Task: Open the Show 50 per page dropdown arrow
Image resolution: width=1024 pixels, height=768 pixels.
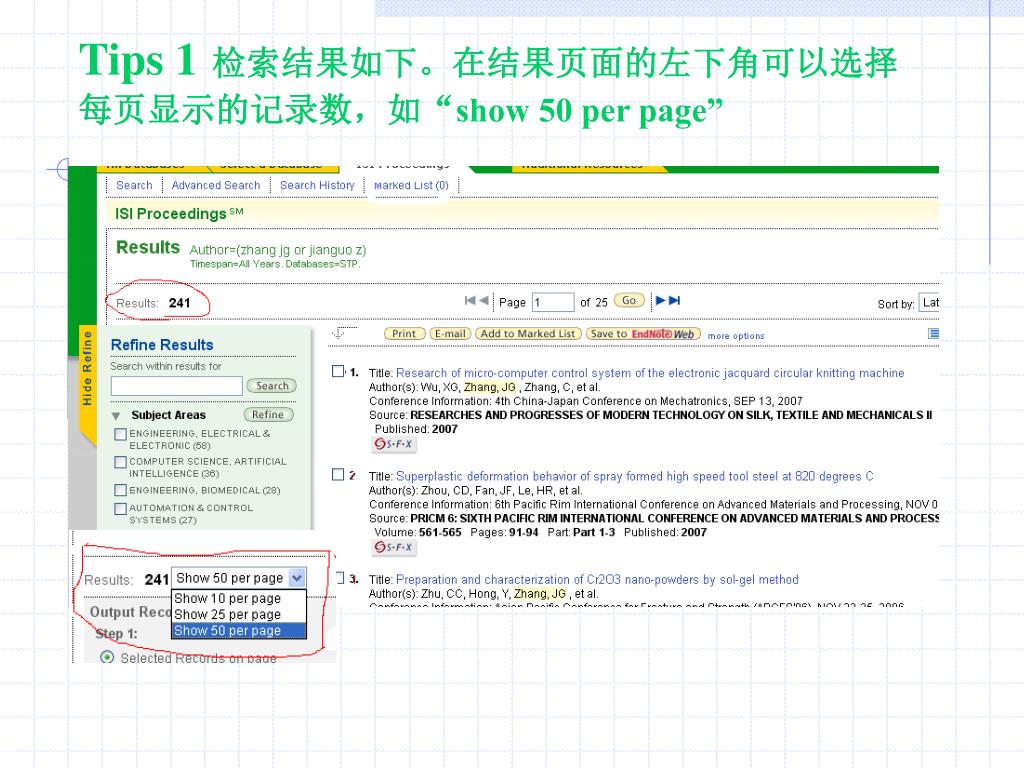Action: (x=296, y=578)
